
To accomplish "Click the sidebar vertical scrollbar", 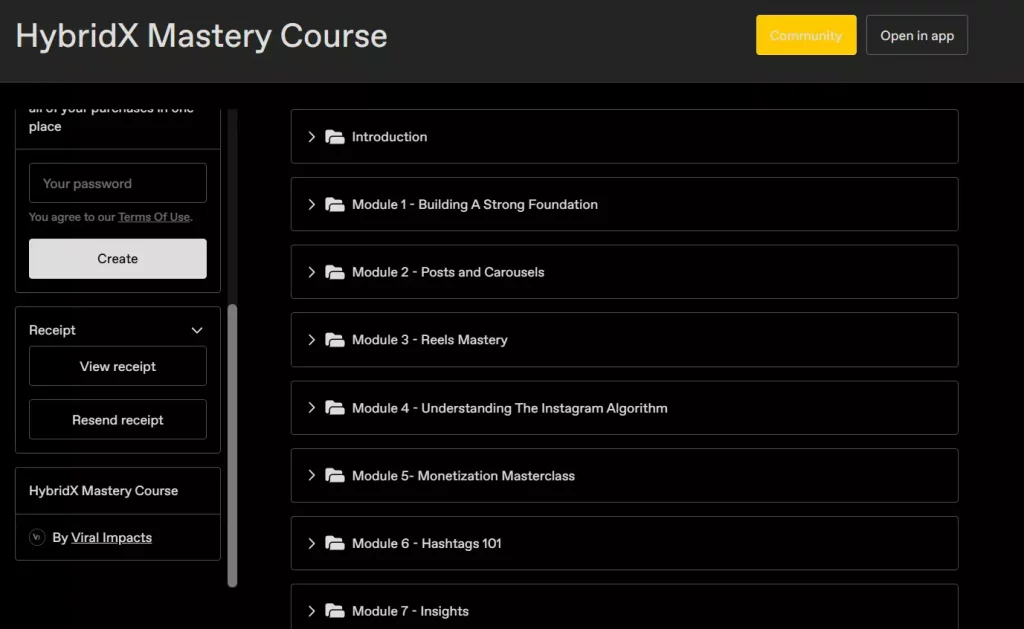I will (x=233, y=440).
